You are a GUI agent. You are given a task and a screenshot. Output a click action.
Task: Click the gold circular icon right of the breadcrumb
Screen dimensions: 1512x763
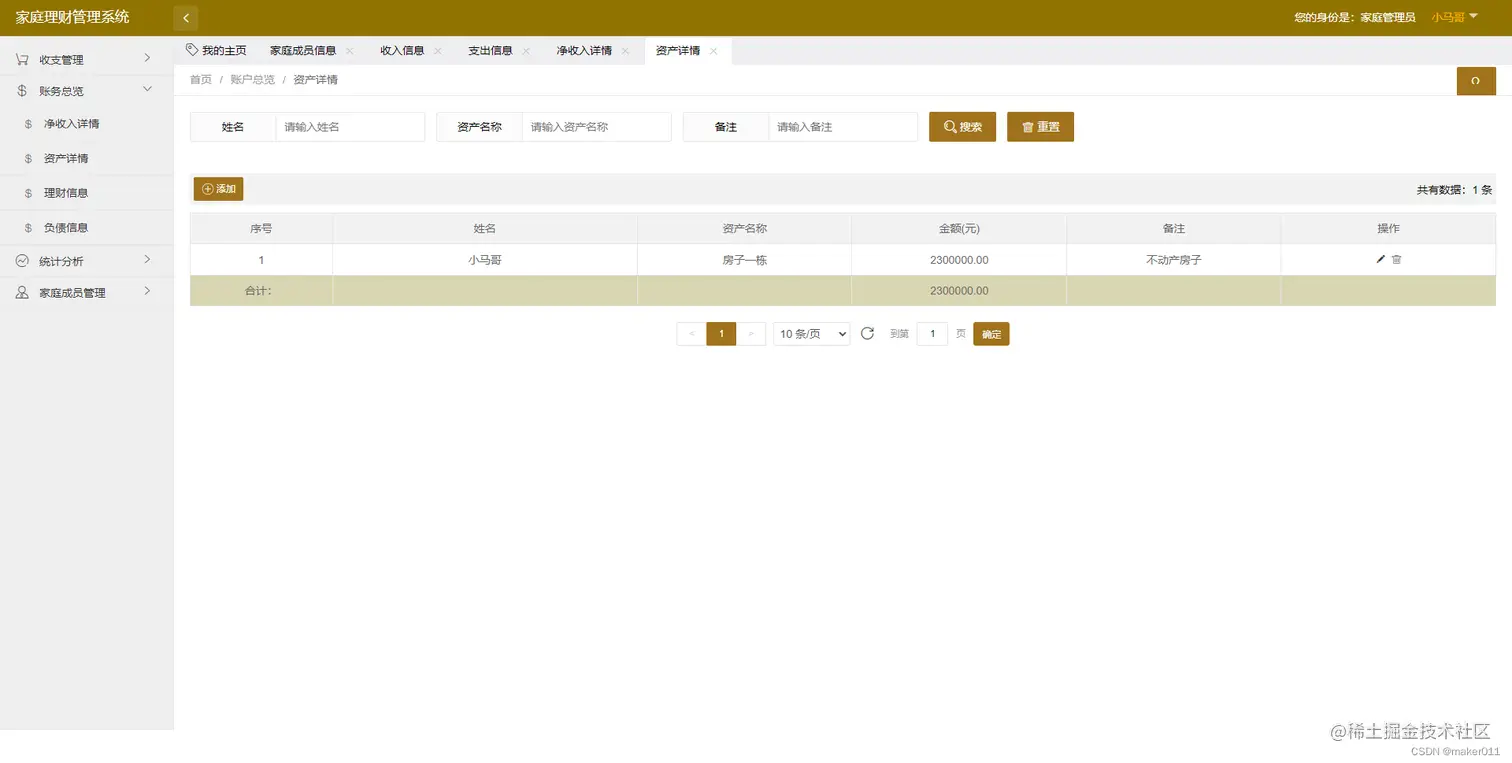1476,81
